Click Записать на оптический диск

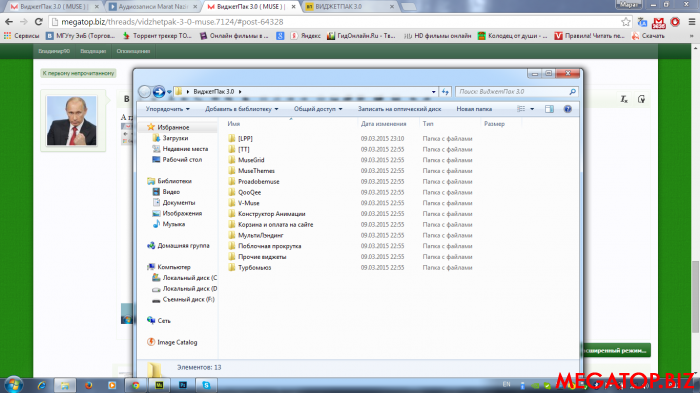click(x=399, y=109)
